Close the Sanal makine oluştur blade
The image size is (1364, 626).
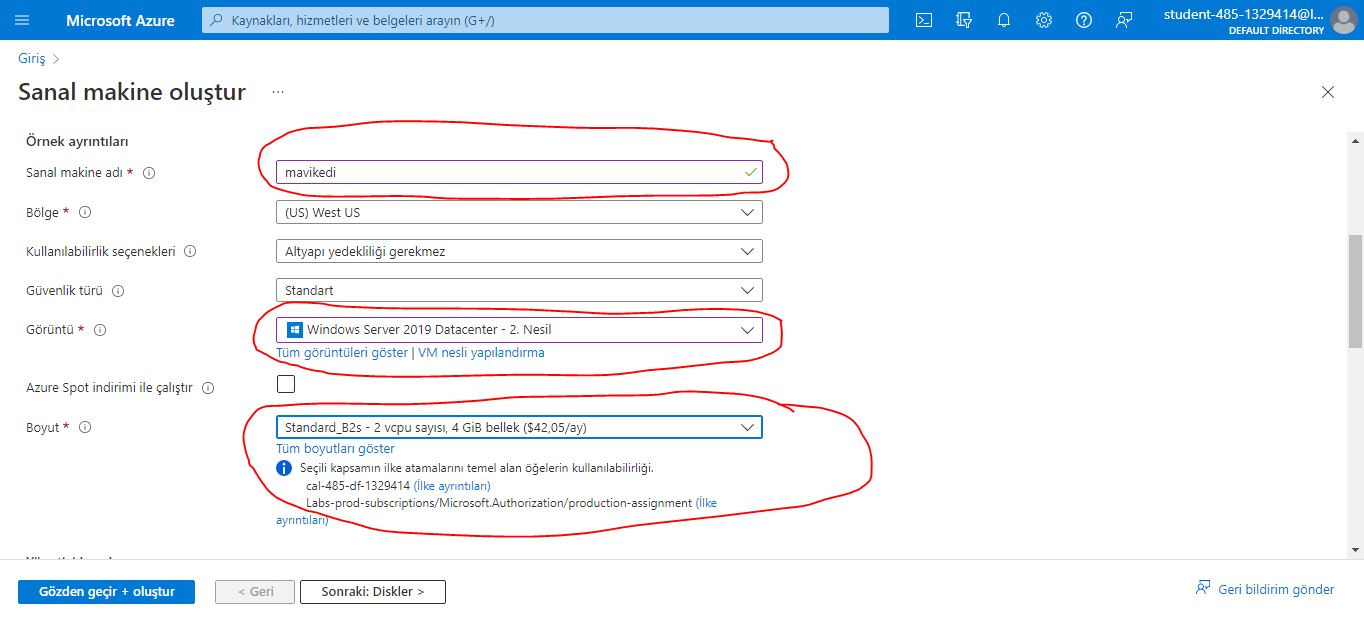1328,92
